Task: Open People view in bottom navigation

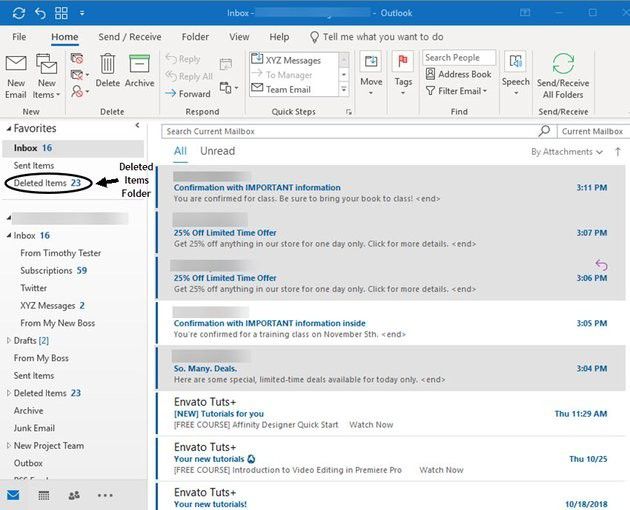Action: (74, 495)
